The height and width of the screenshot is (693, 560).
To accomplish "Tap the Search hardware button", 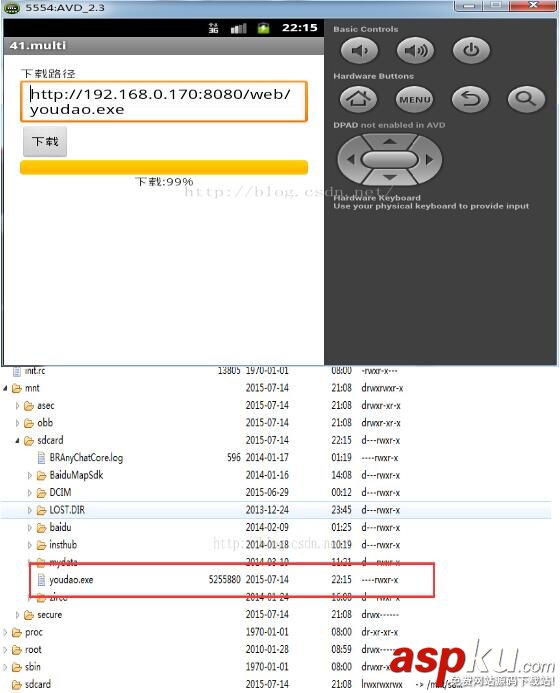I will click(x=526, y=99).
